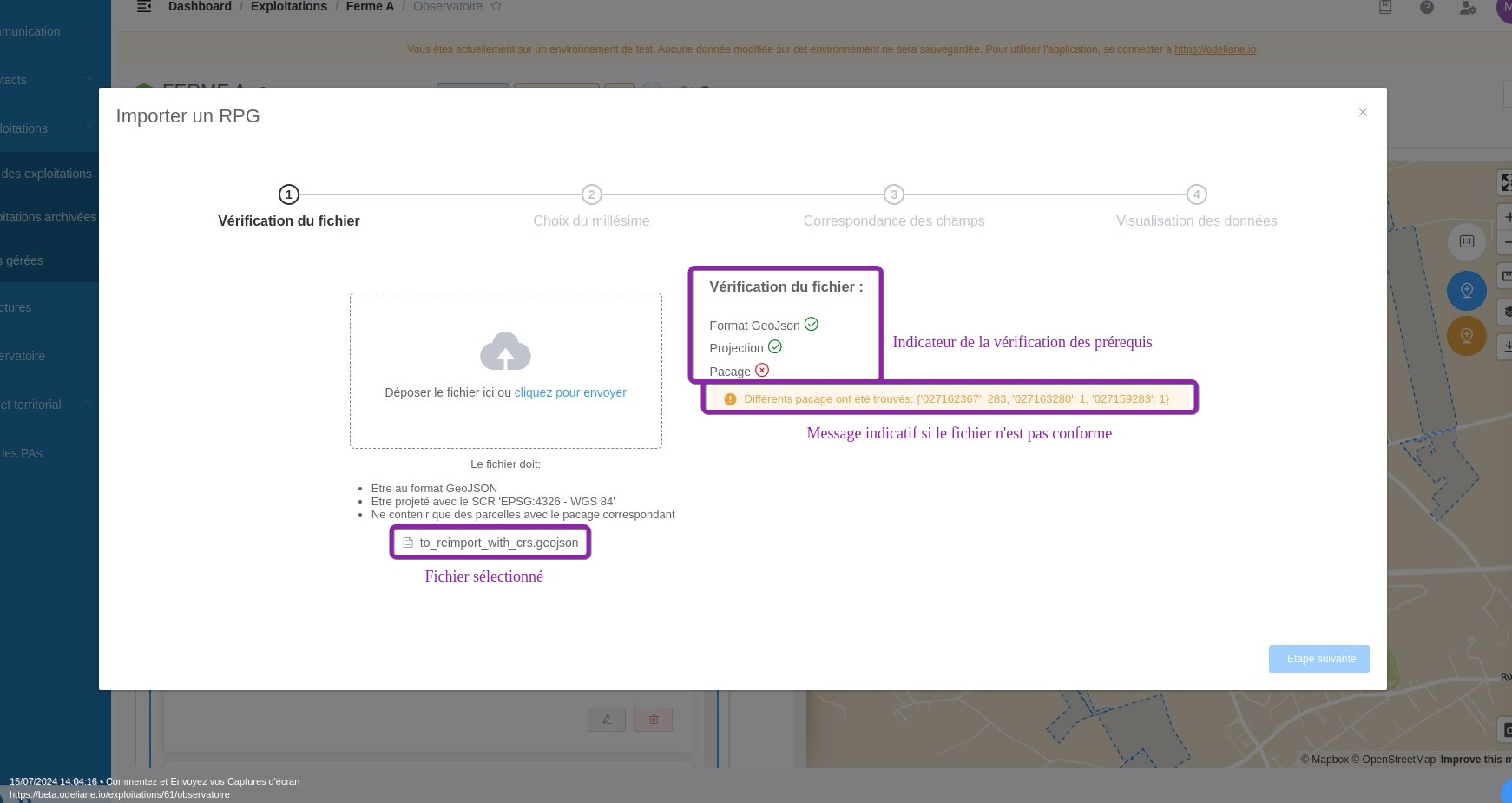Open the documentation book icon
Screen dimensions: 1512x803
[1385, 8]
